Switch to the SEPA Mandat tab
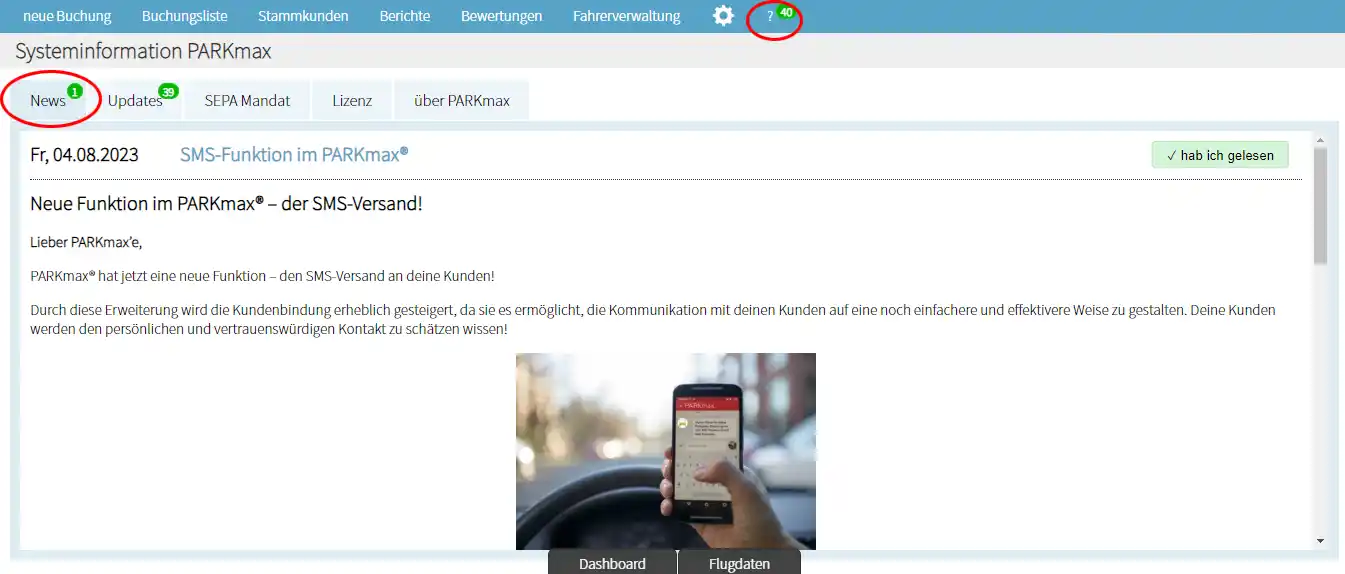This screenshot has height=574, width=1345. point(247,100)
